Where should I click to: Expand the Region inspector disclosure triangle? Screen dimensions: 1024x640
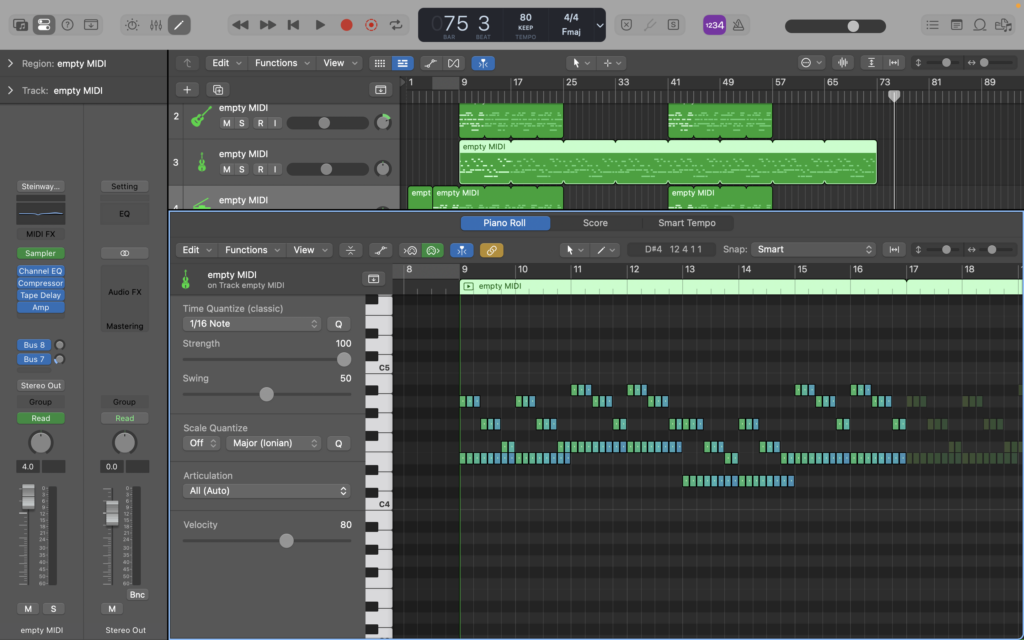pos(10,64)
